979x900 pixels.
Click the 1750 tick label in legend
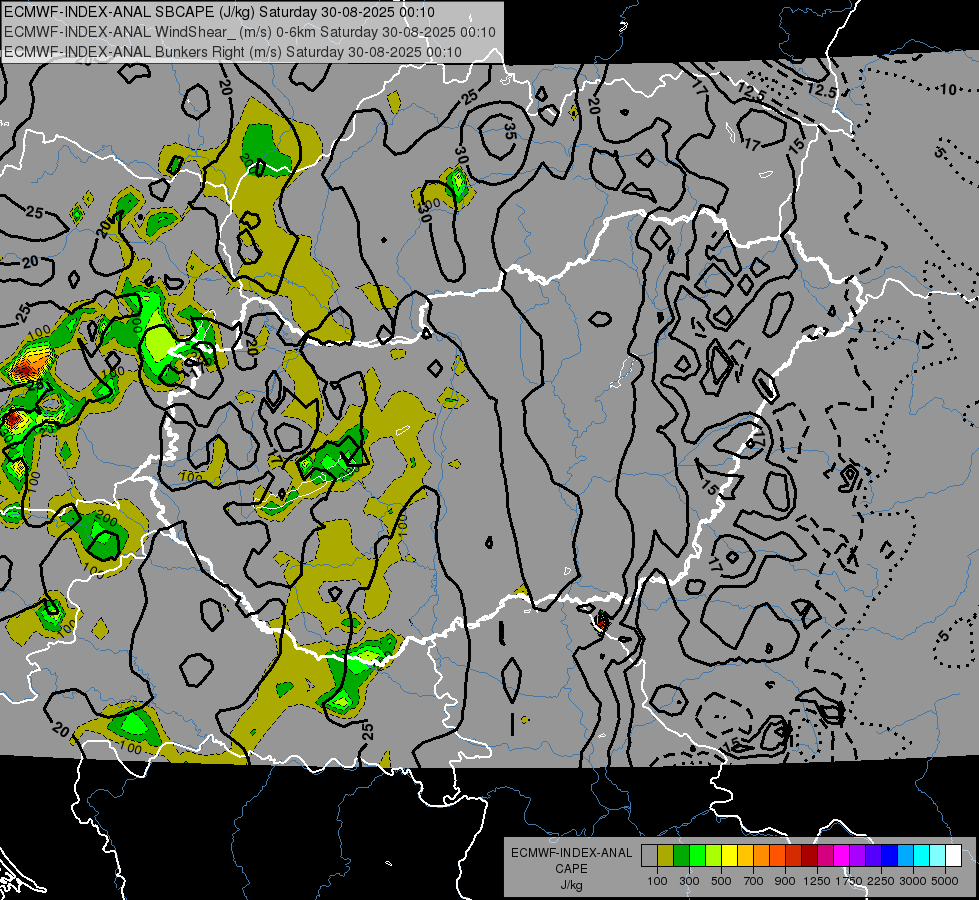coord(849,881)
